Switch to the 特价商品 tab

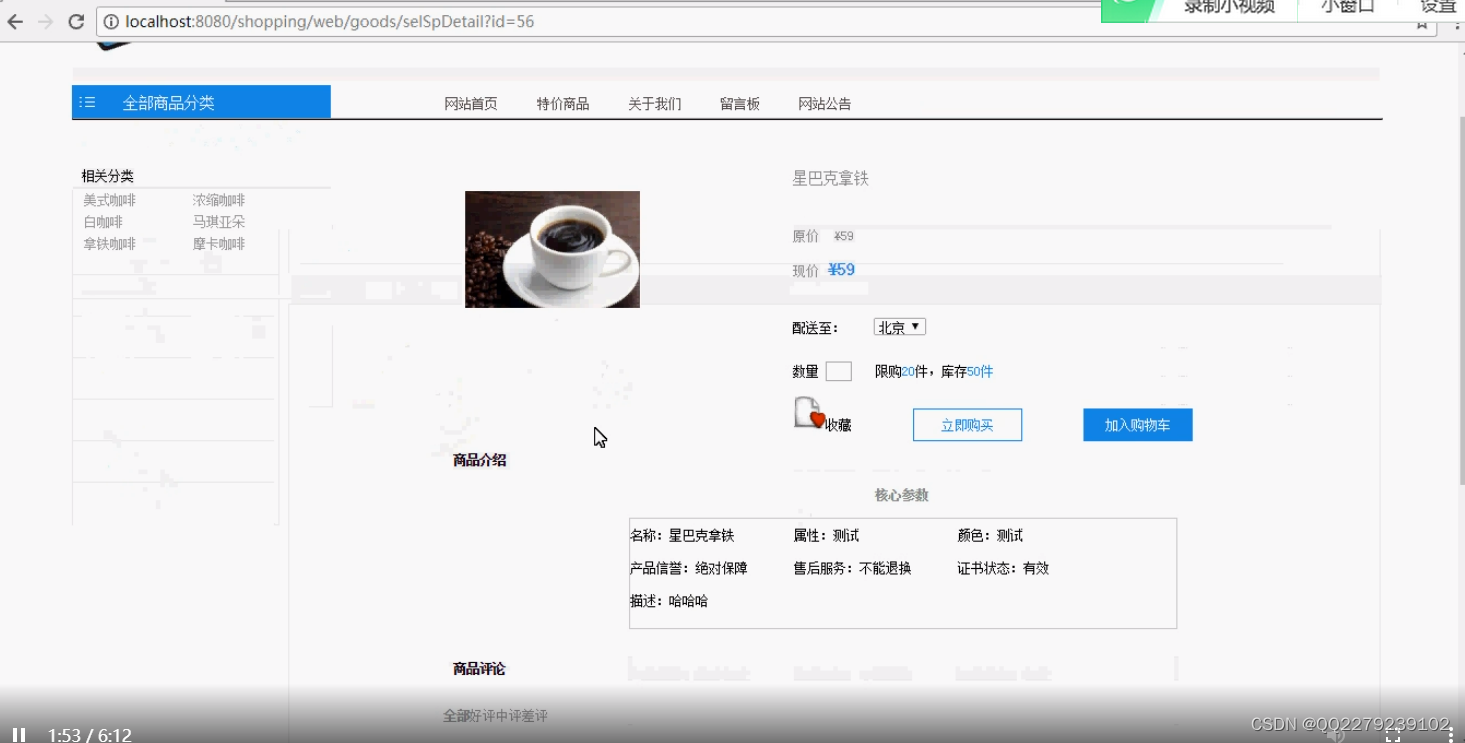coord(563,103)
